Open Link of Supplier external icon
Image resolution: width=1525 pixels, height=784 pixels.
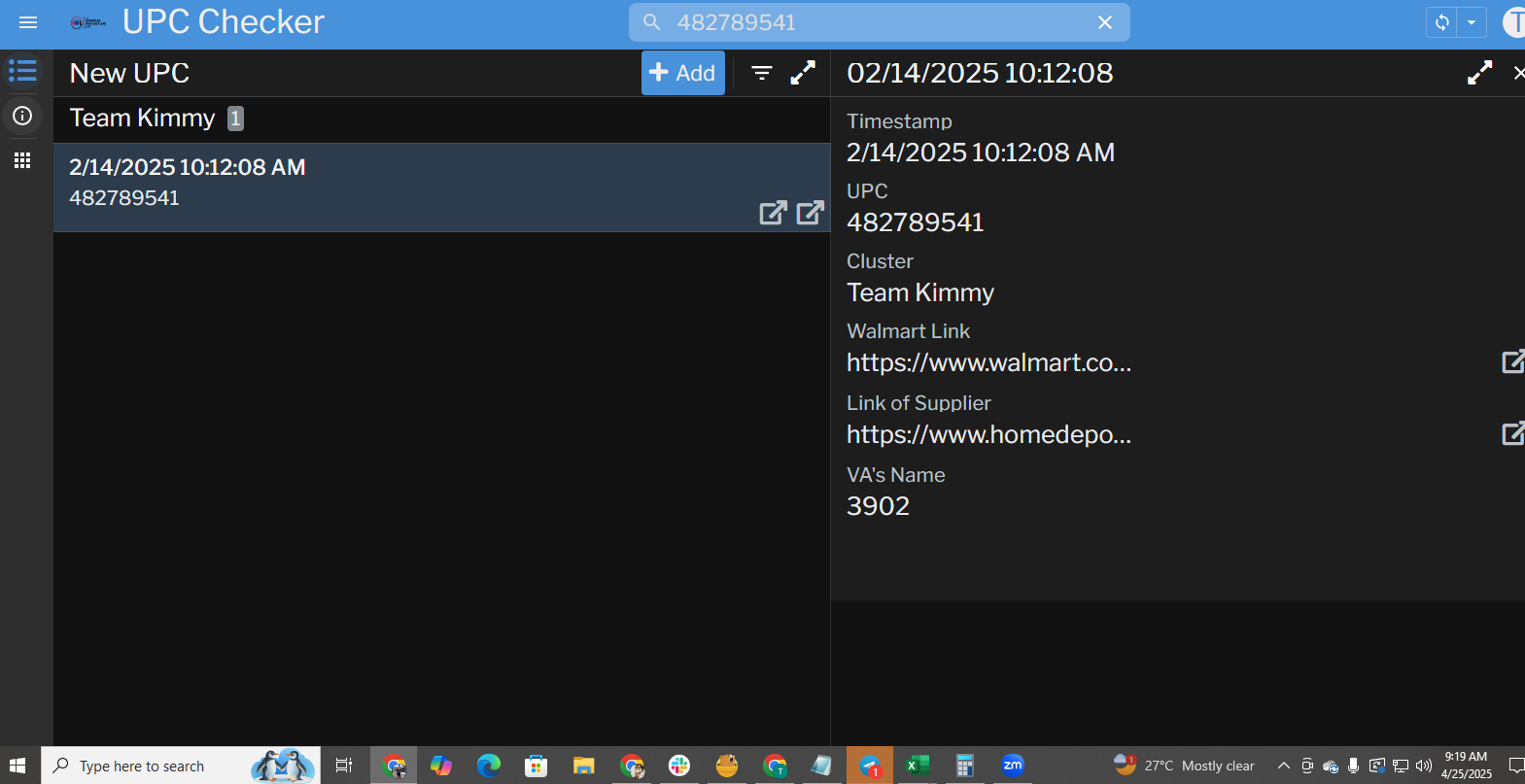(x=1512, y=433)
